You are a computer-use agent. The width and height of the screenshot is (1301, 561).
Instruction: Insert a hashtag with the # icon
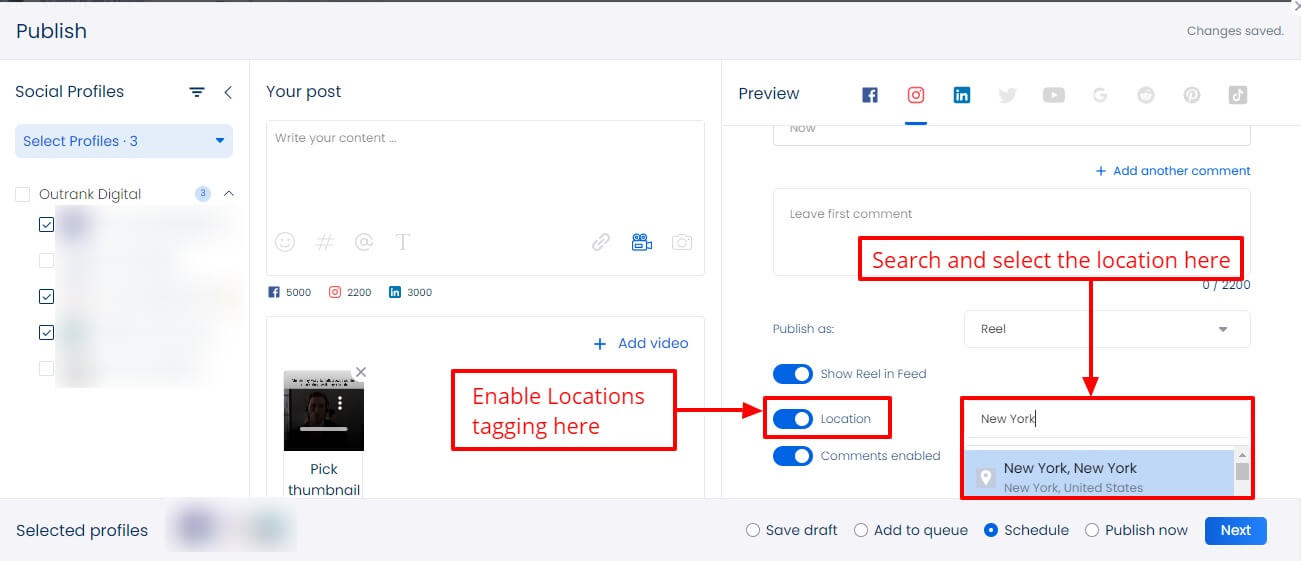tap(325, 242)
